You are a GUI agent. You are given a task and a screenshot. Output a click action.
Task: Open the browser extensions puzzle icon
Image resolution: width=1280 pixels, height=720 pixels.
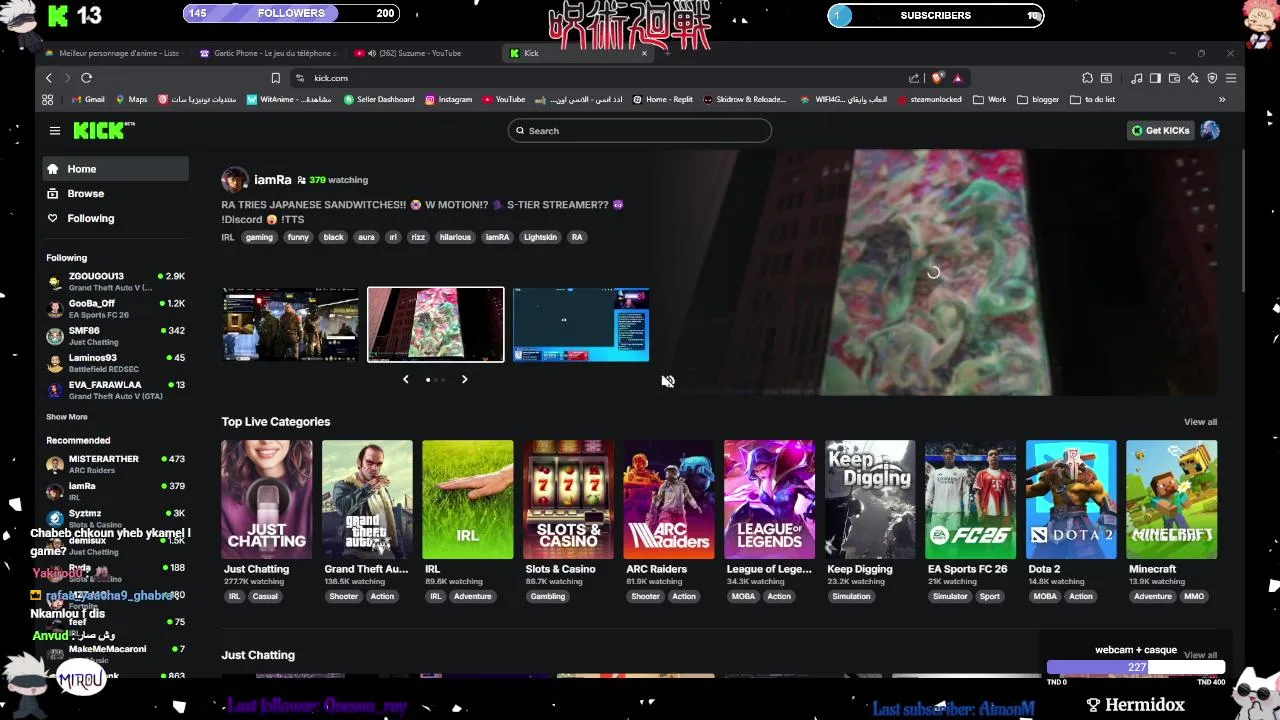(1087, 78)
